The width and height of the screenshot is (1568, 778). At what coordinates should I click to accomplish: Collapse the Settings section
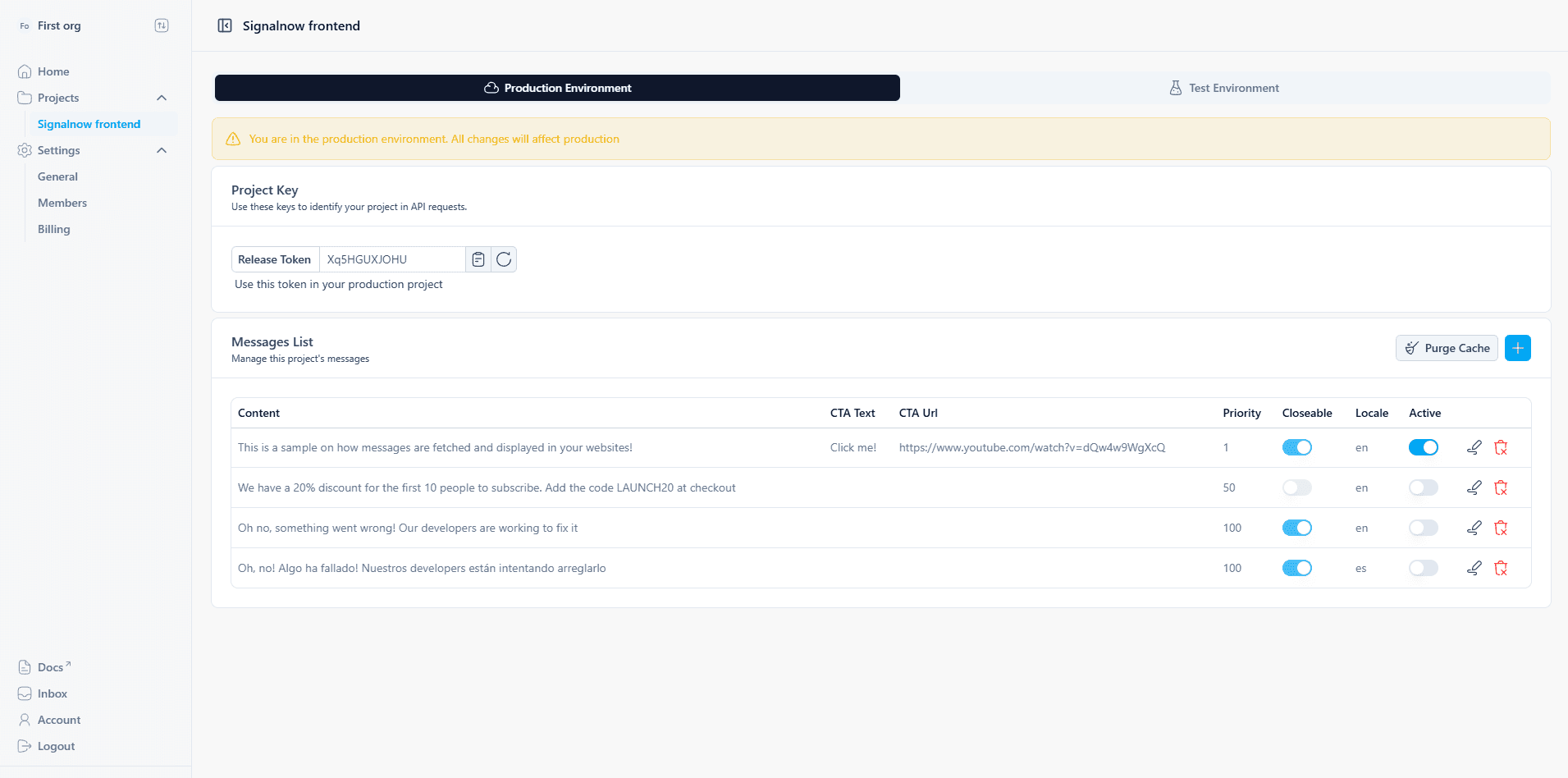(162, 150)
